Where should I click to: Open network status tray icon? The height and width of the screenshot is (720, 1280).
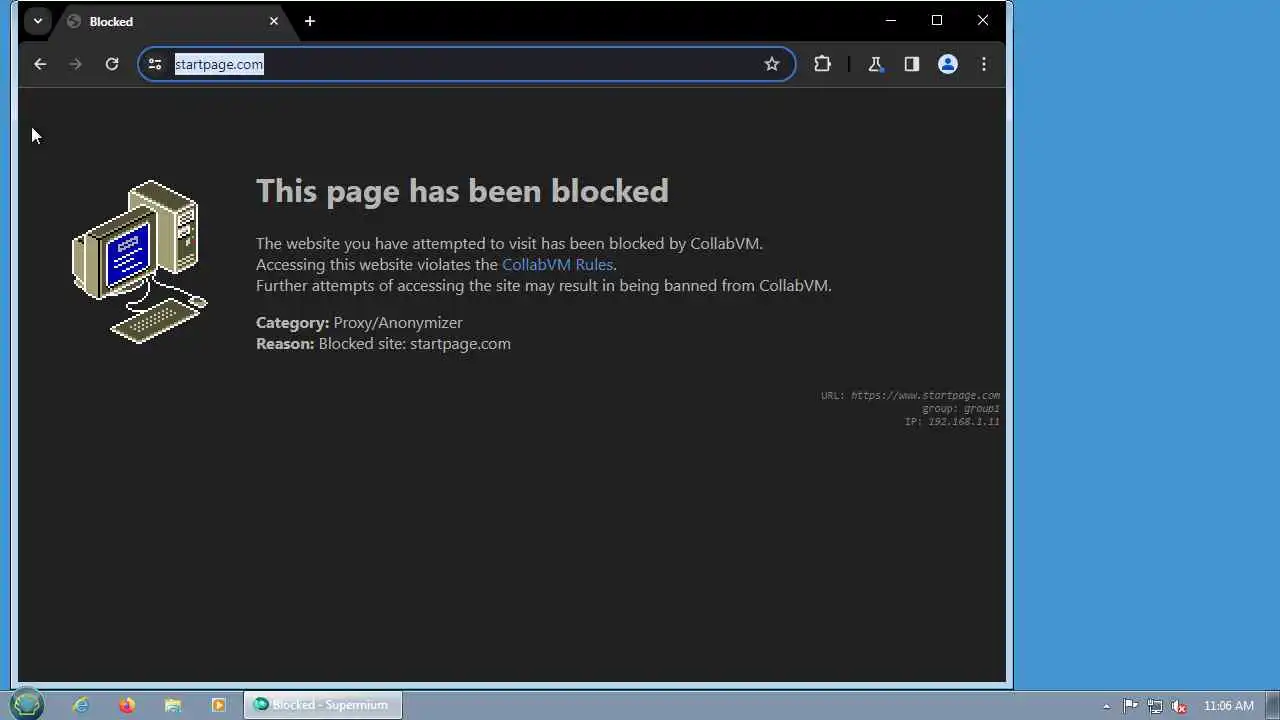point(1155,706)
